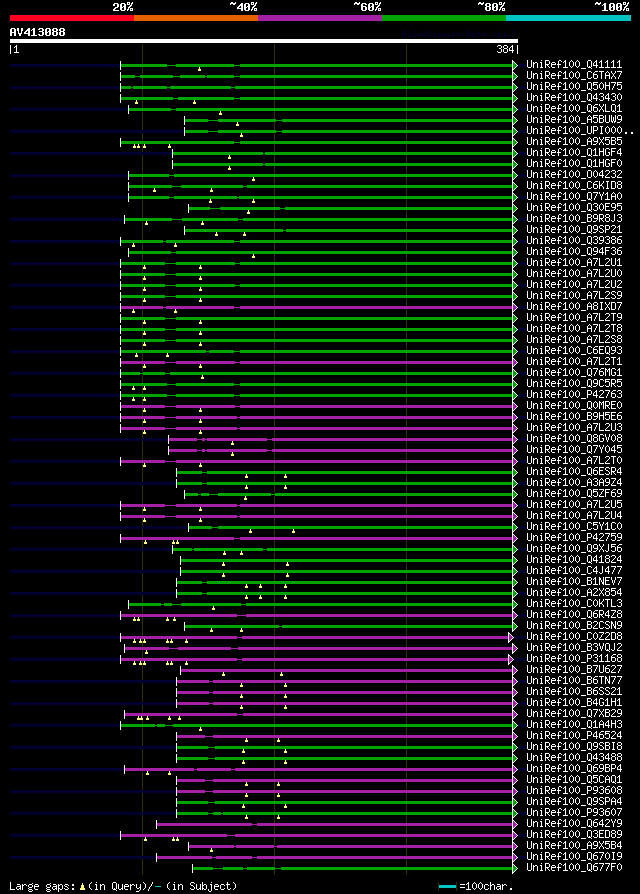Click the arrowhead ending the UniRef100_P31168 alignment
640x894 pixels.
[x=511, y=659]
